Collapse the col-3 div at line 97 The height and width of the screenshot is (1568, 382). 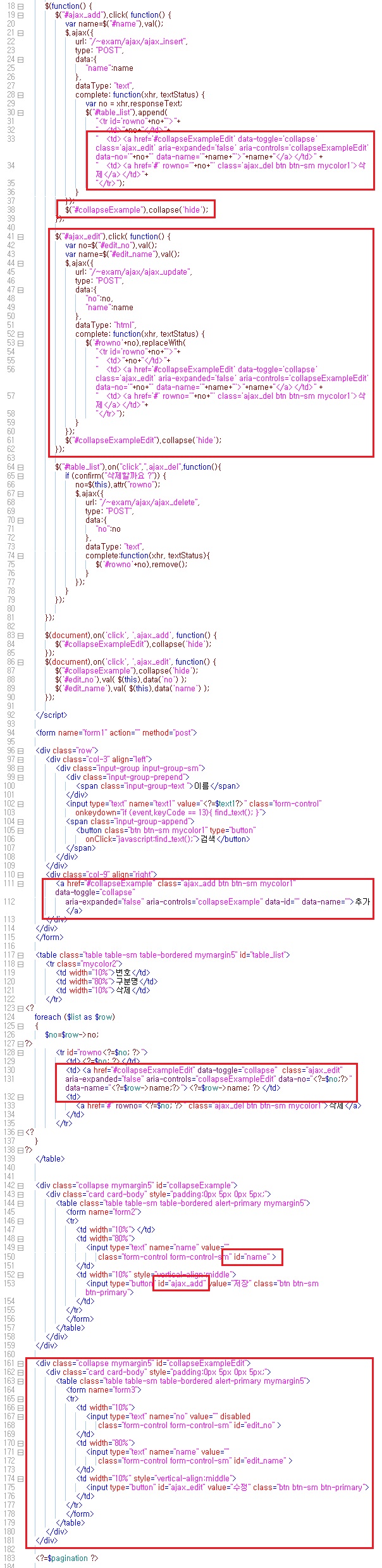[20, 760]
